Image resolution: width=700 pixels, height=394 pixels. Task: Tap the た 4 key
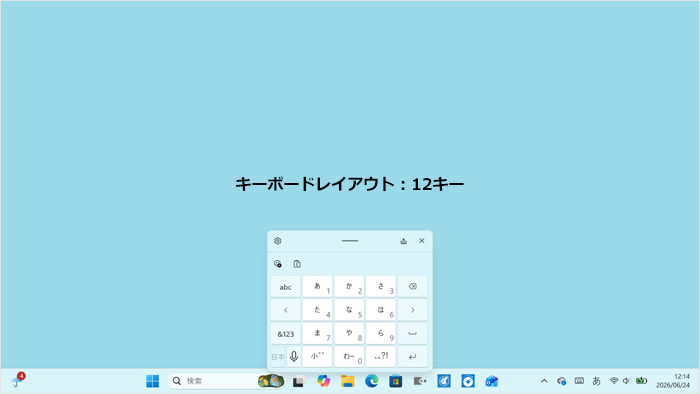point(317,310)
